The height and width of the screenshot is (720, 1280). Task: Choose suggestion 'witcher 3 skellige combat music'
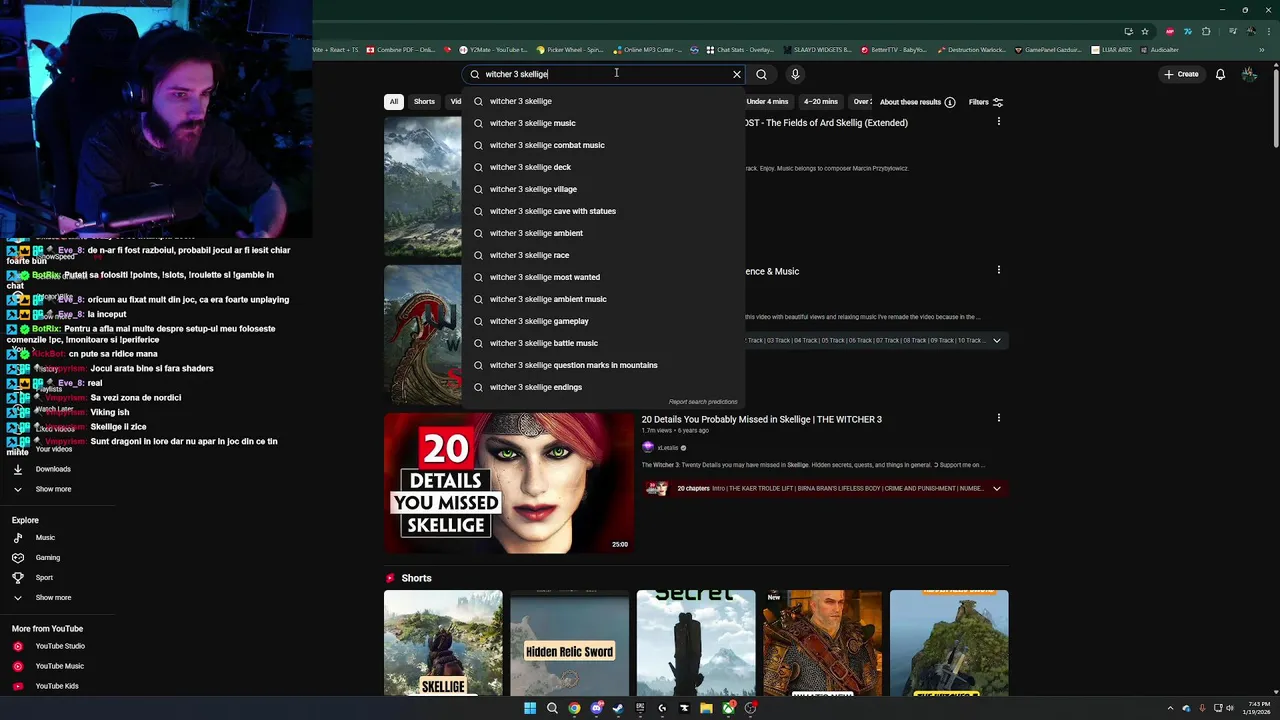tap(603, 145)
